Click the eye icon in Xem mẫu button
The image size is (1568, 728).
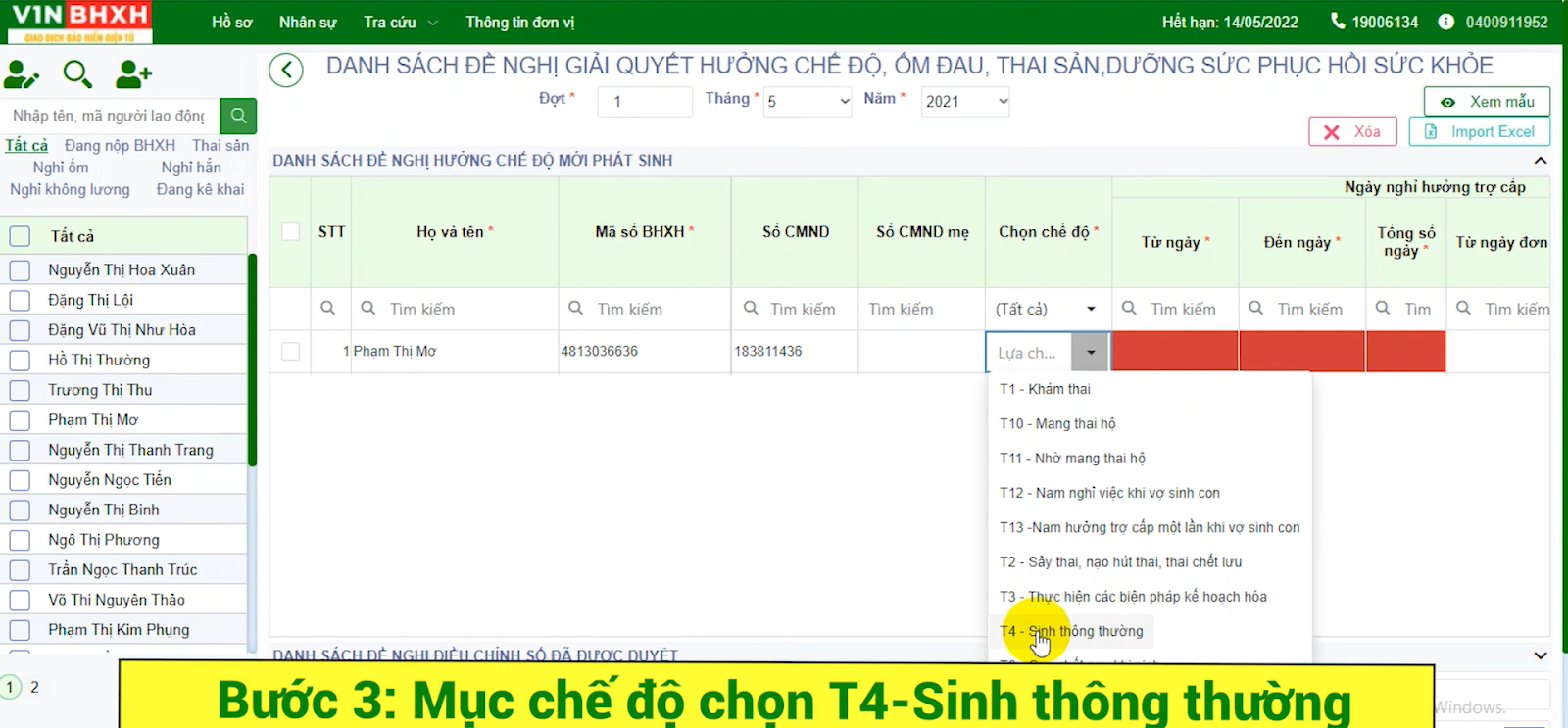1447,102
